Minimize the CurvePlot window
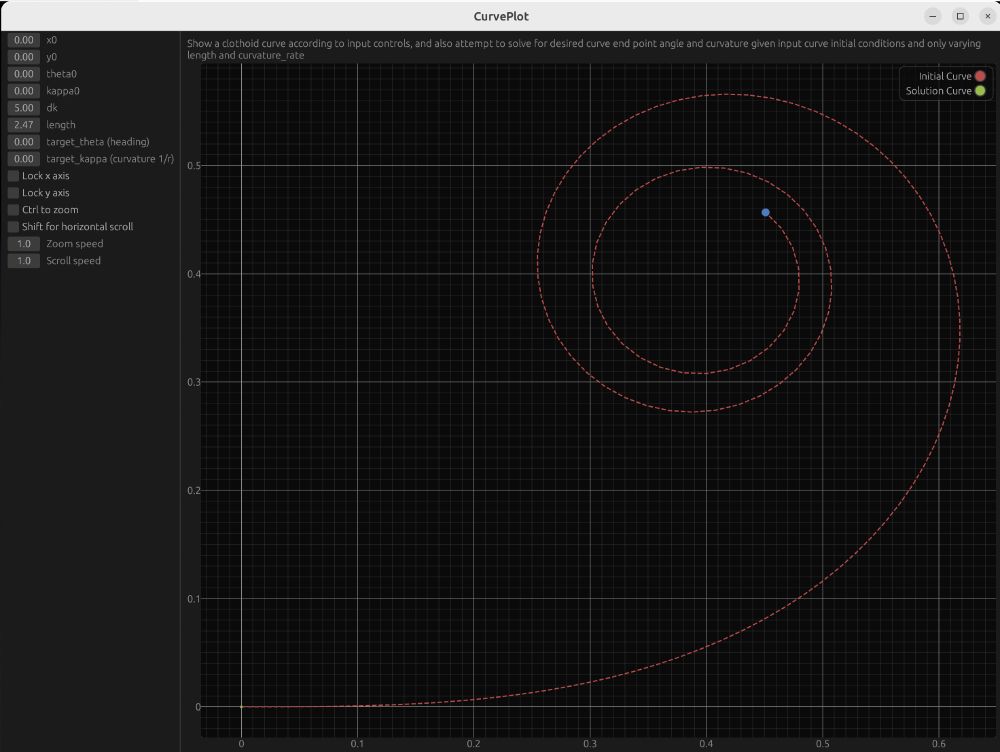Screen dimensions: 1000x752 click(x=932, y=16)
